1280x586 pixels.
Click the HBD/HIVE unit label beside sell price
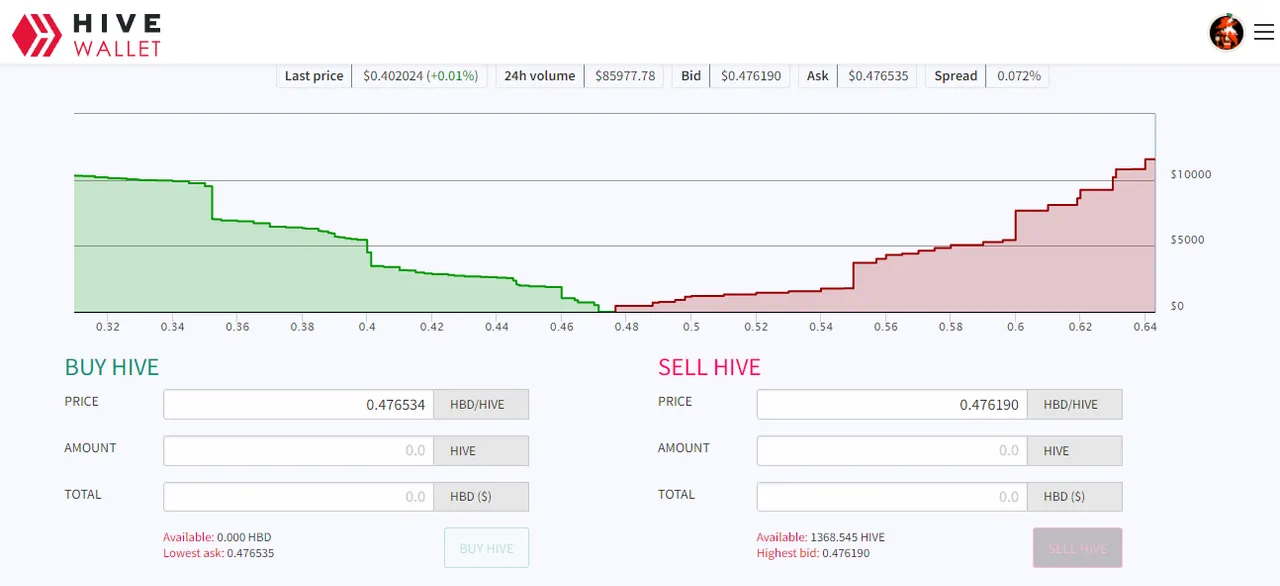point(1075,405)
